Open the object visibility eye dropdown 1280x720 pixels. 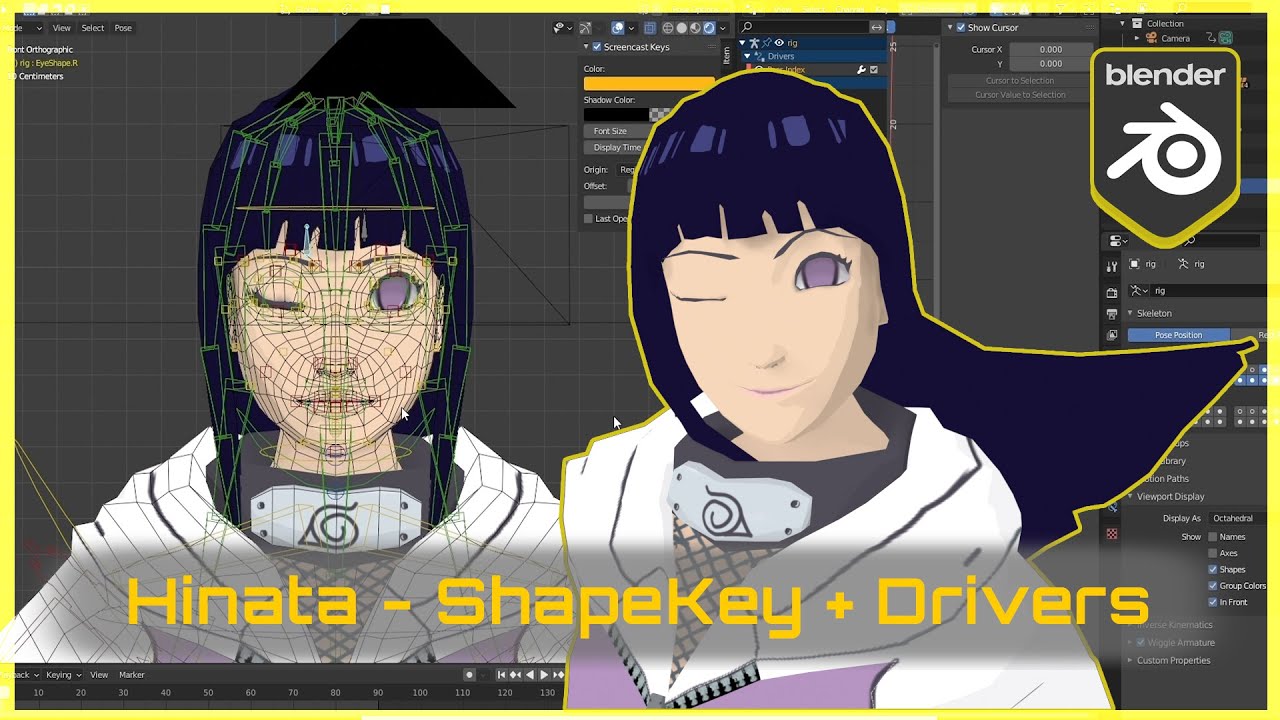pos(561,28)
